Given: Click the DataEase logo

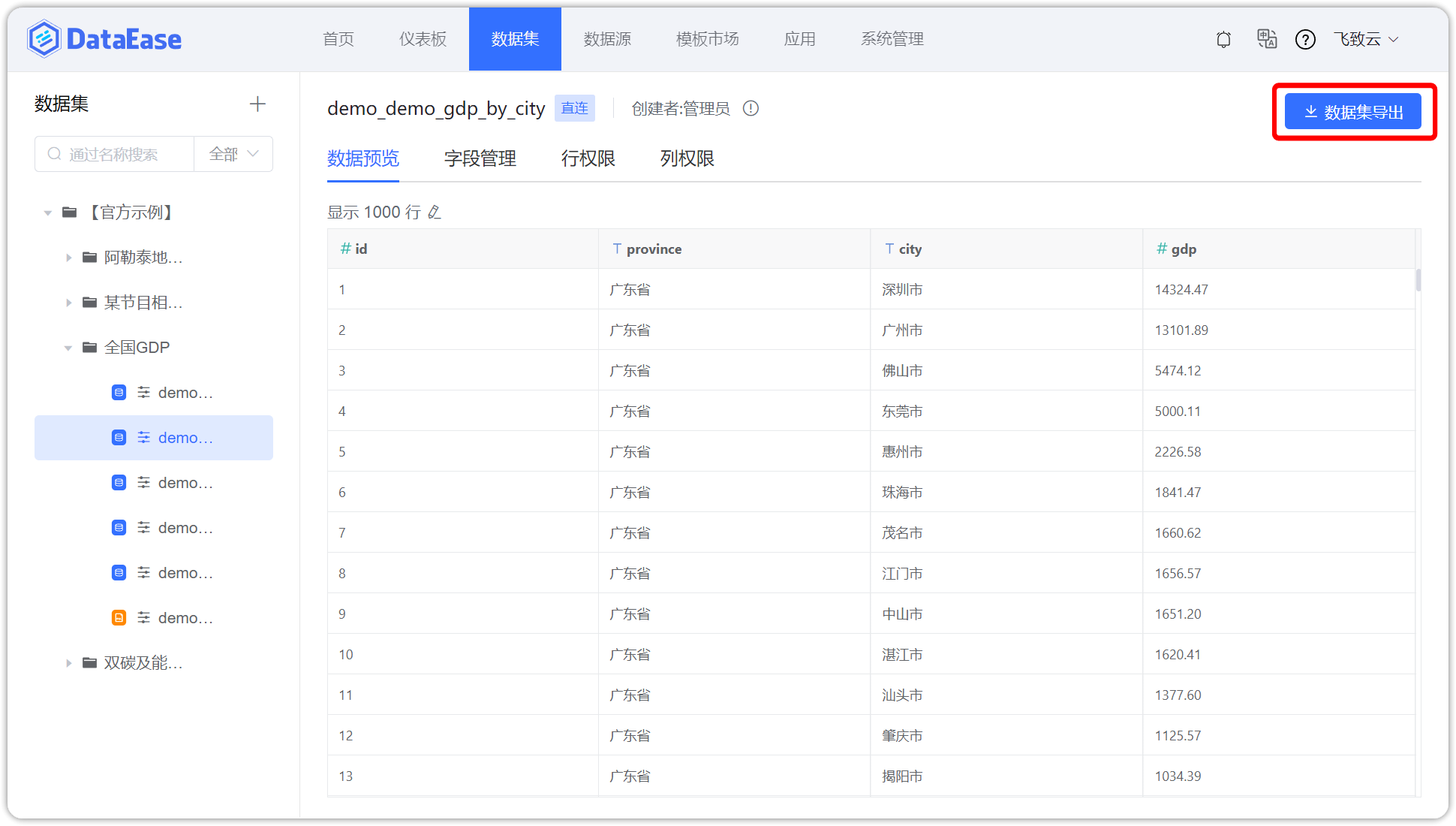Looking at the screenshot, I should click(105, 39).
